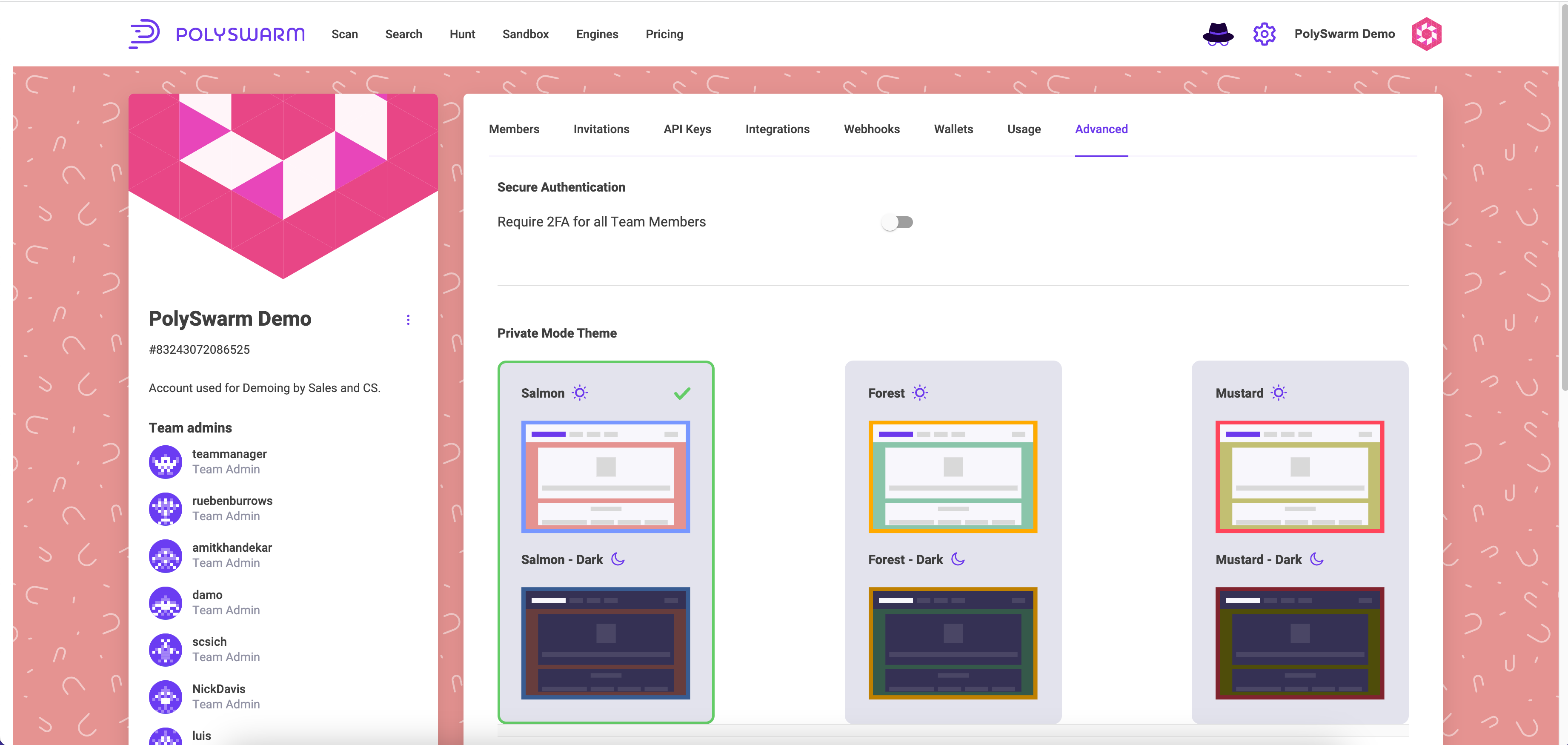
Task: Click ruebenburrows' avatar icon
Action: tap(166, 508)
